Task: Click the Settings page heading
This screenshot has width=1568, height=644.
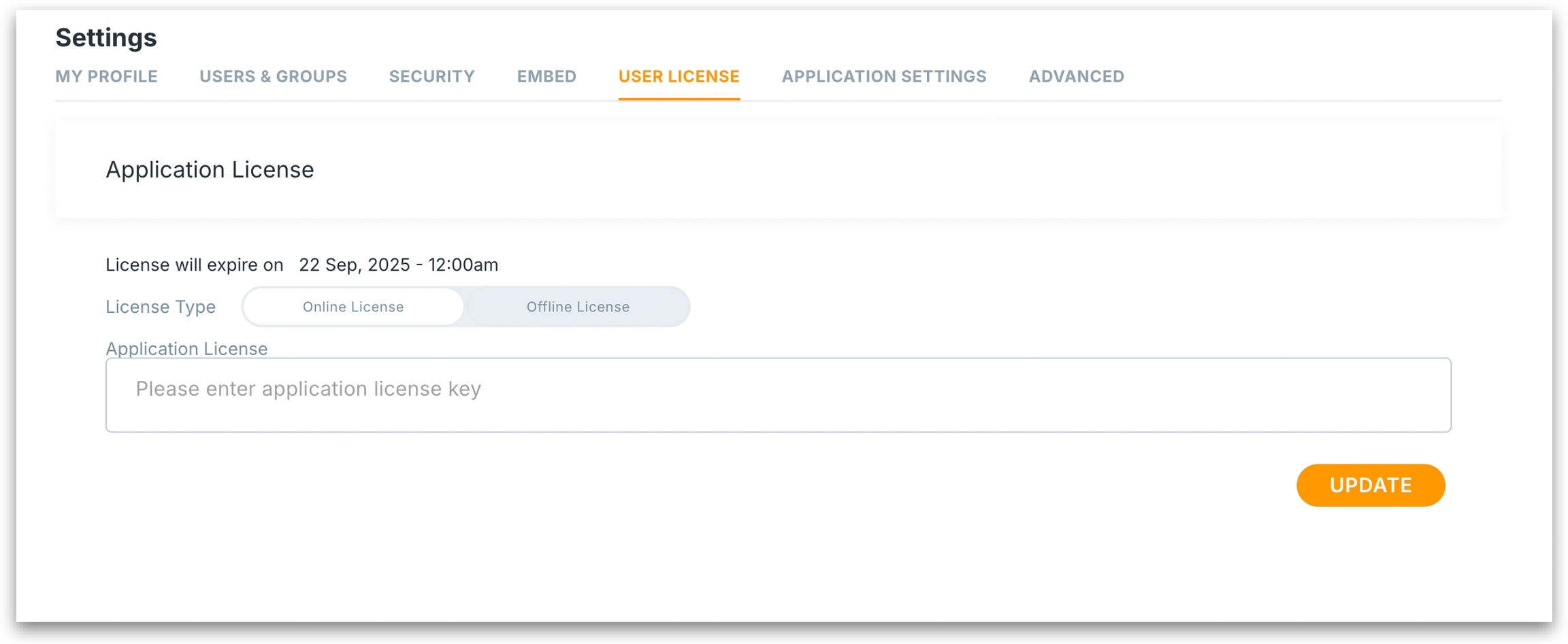Action: coord(106,37)
